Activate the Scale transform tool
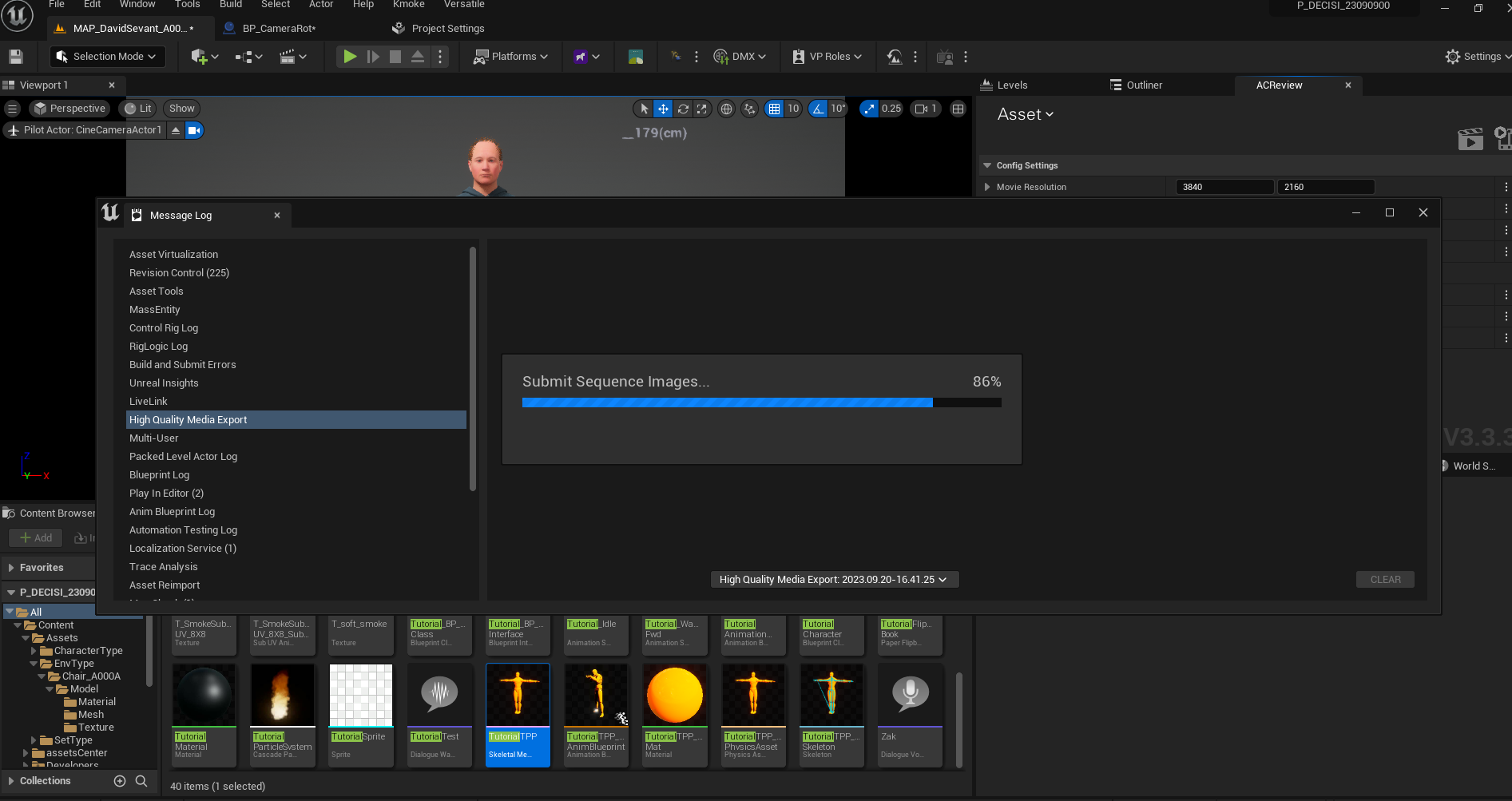 [701, 109]
